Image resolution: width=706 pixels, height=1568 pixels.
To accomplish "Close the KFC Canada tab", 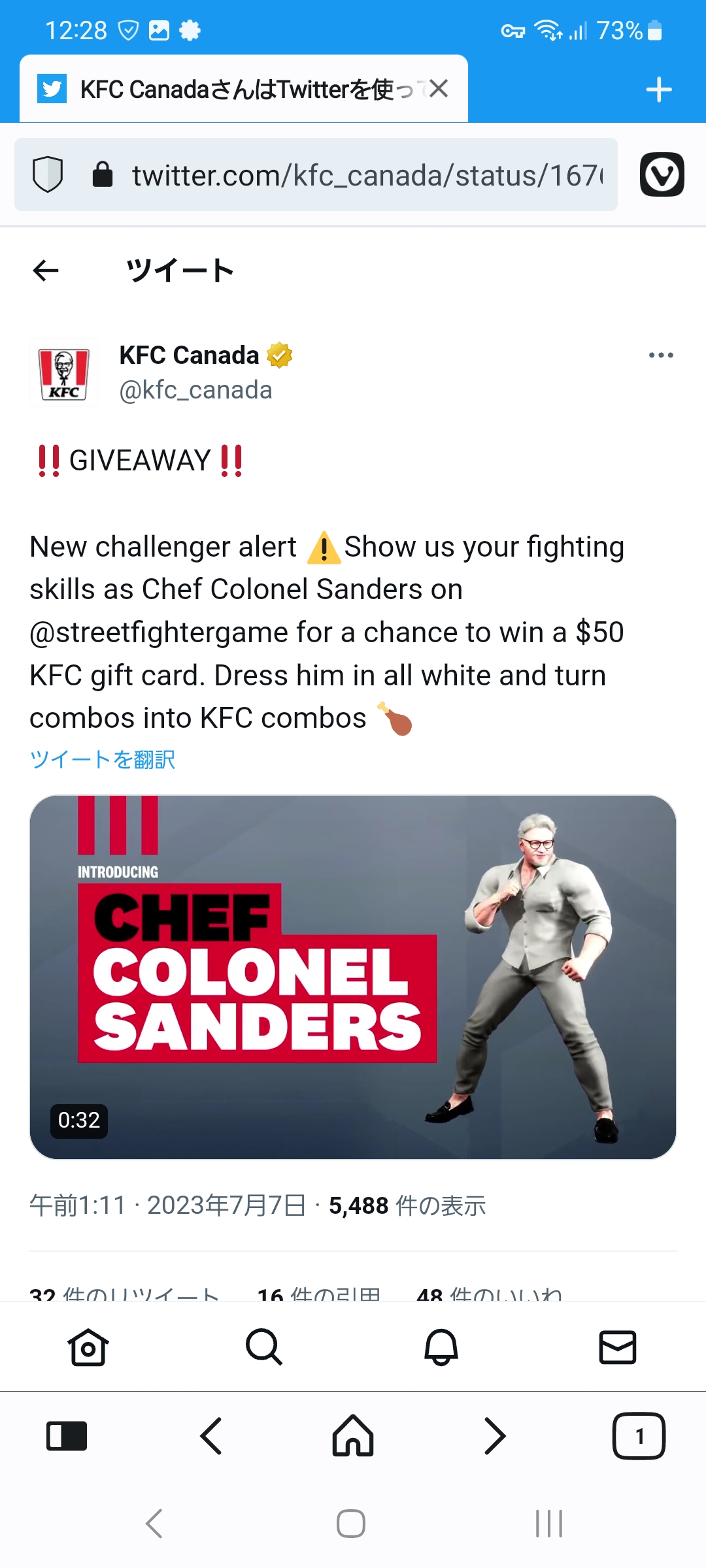I will pos(439,88).
